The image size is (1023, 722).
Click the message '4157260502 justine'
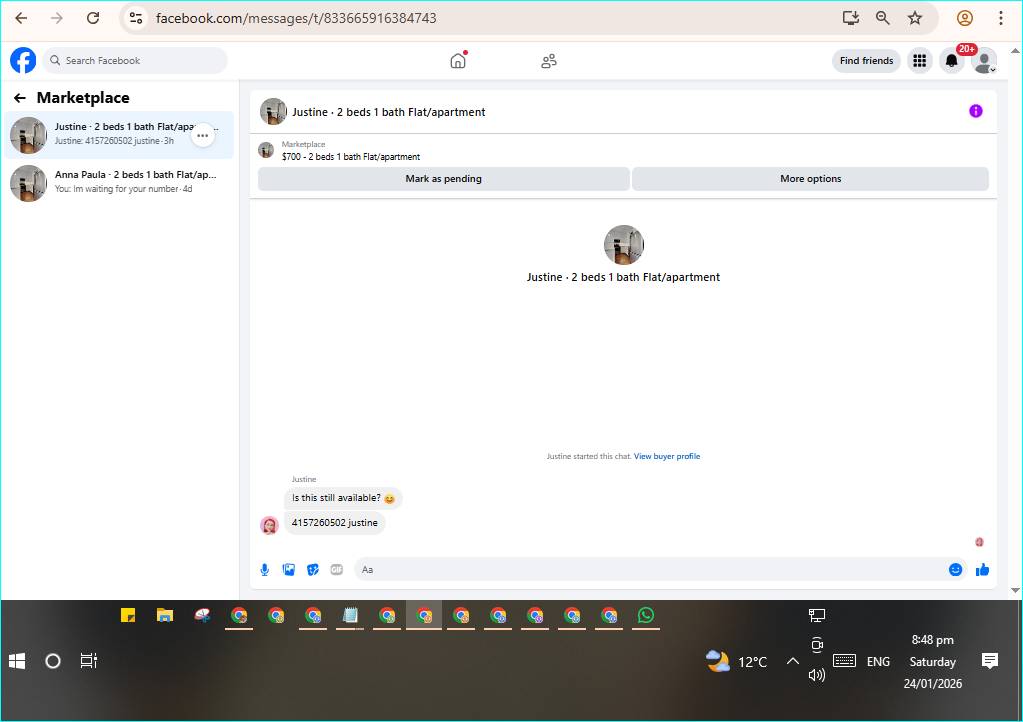(335, 522)
